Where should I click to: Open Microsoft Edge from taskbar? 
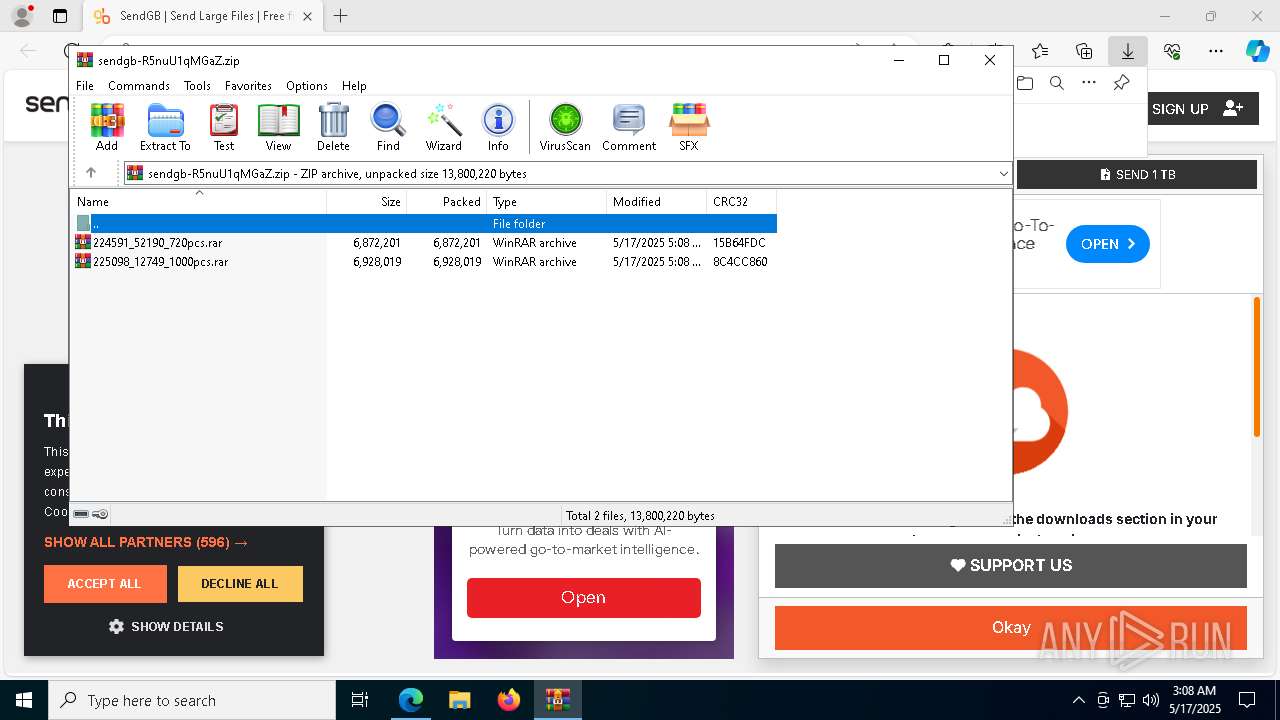tap(411, 700)
